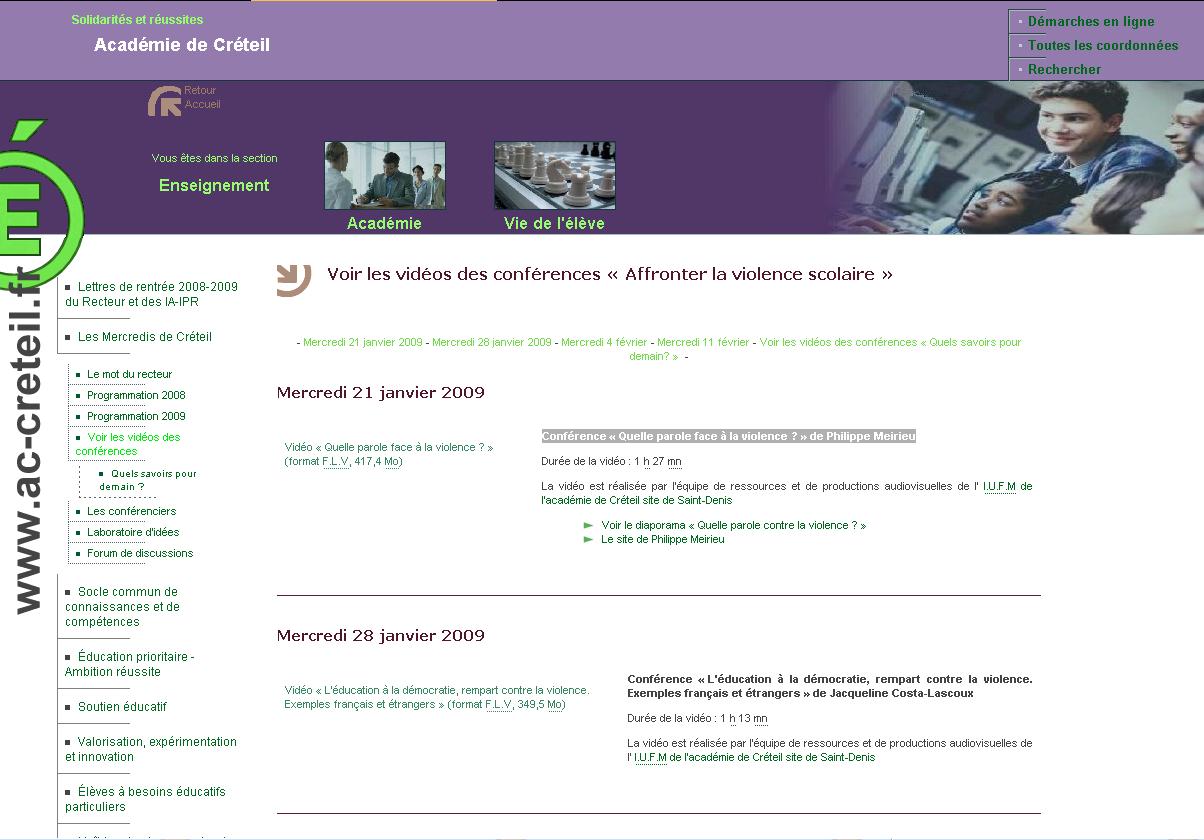Select Toutes les coordonnées menu item
This screenshot has width=1204, height=840.
tap(1102, 45)
